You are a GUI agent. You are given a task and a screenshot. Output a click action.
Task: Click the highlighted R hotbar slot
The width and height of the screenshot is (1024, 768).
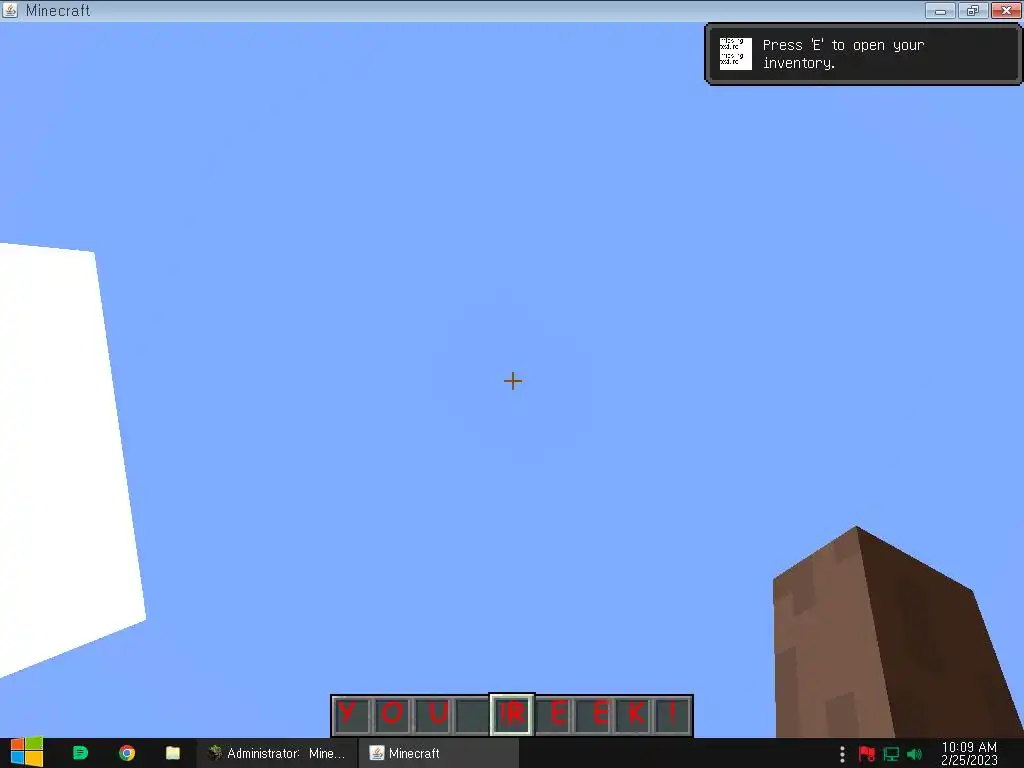coord(512,714)
